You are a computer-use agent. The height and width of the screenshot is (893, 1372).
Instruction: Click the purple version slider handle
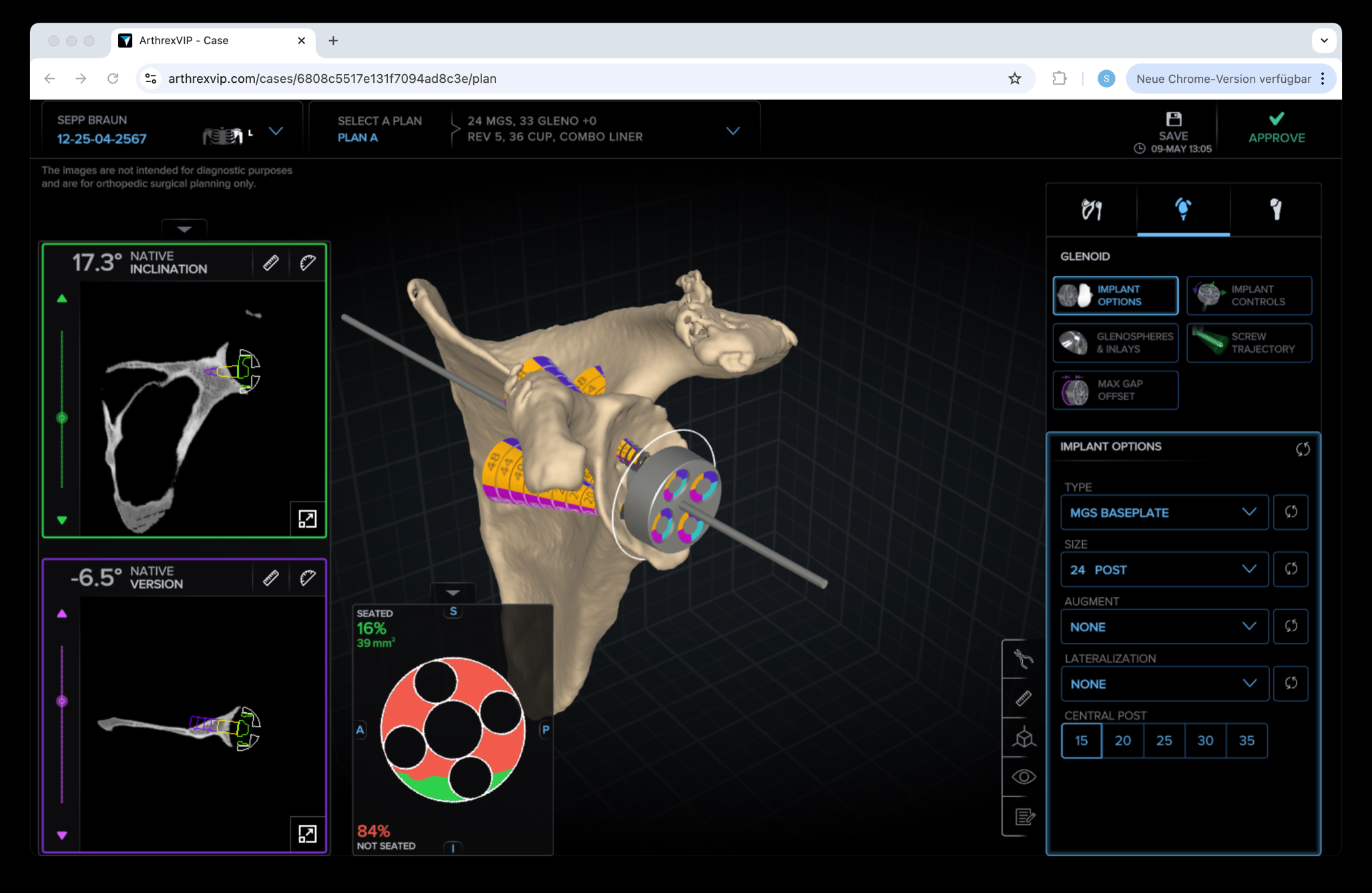pyautogui.click(x=62, y=701)
